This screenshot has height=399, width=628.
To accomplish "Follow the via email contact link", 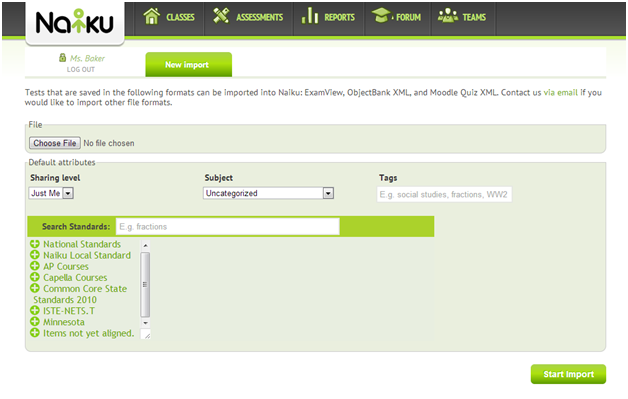I will point(560,93).
